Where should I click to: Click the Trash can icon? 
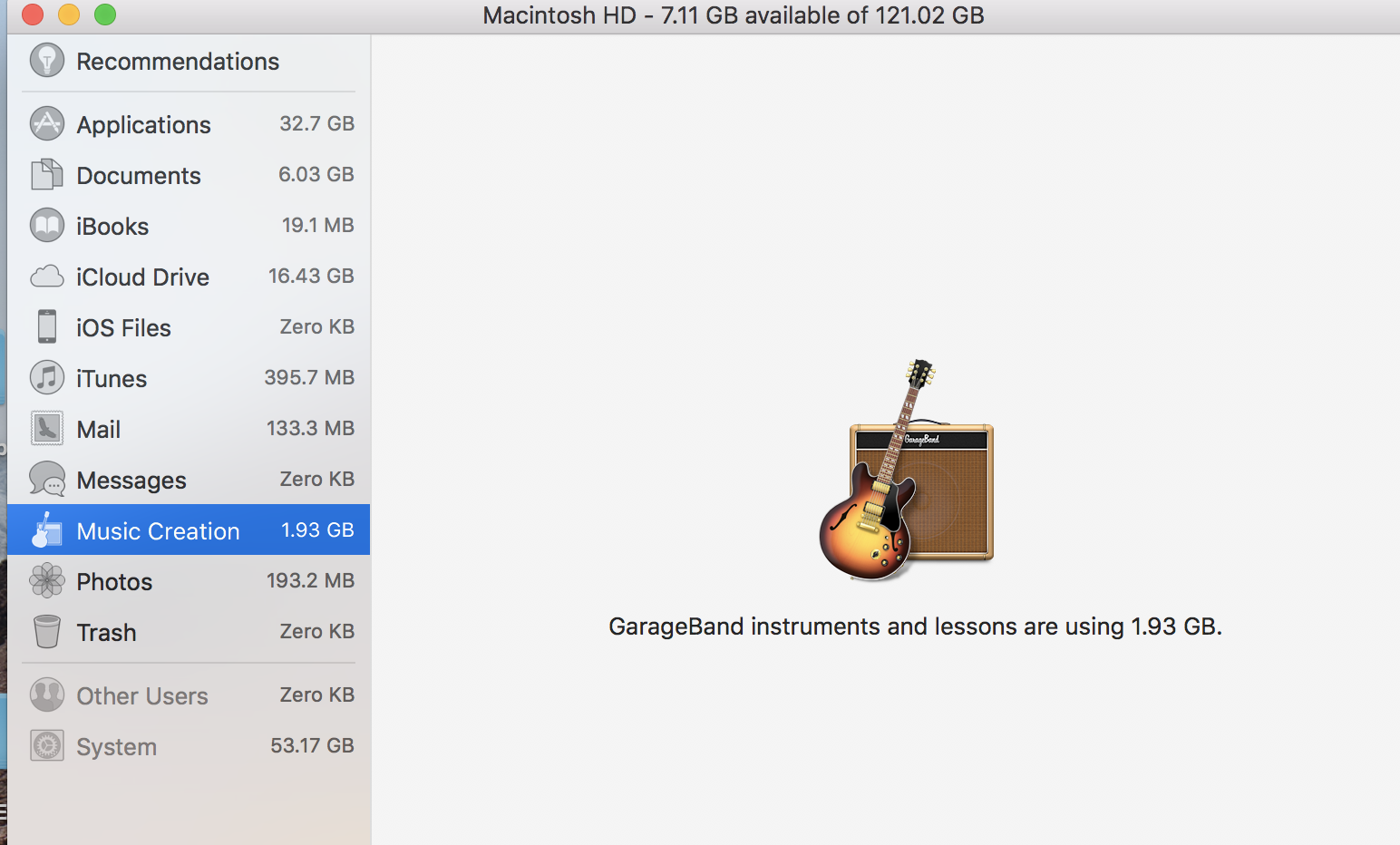(x=47, y=631)
